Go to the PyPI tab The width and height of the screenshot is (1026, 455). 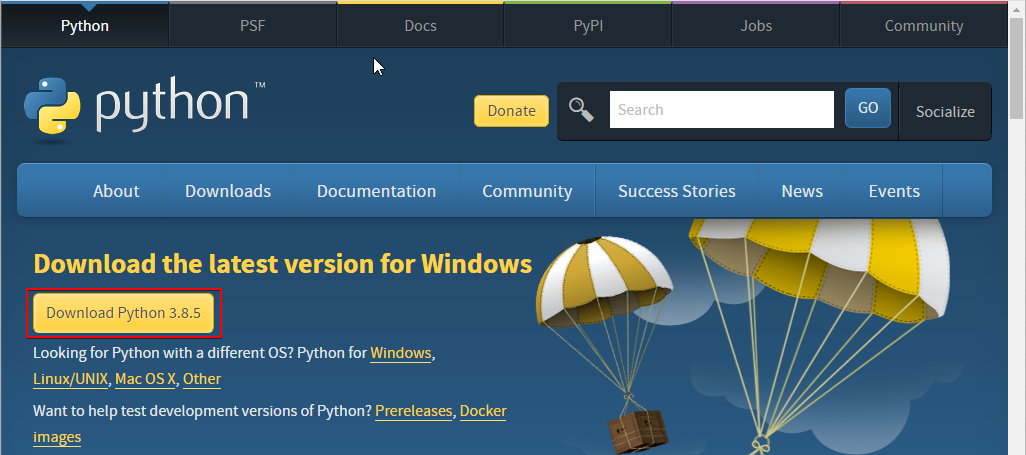tap(588, 26)
